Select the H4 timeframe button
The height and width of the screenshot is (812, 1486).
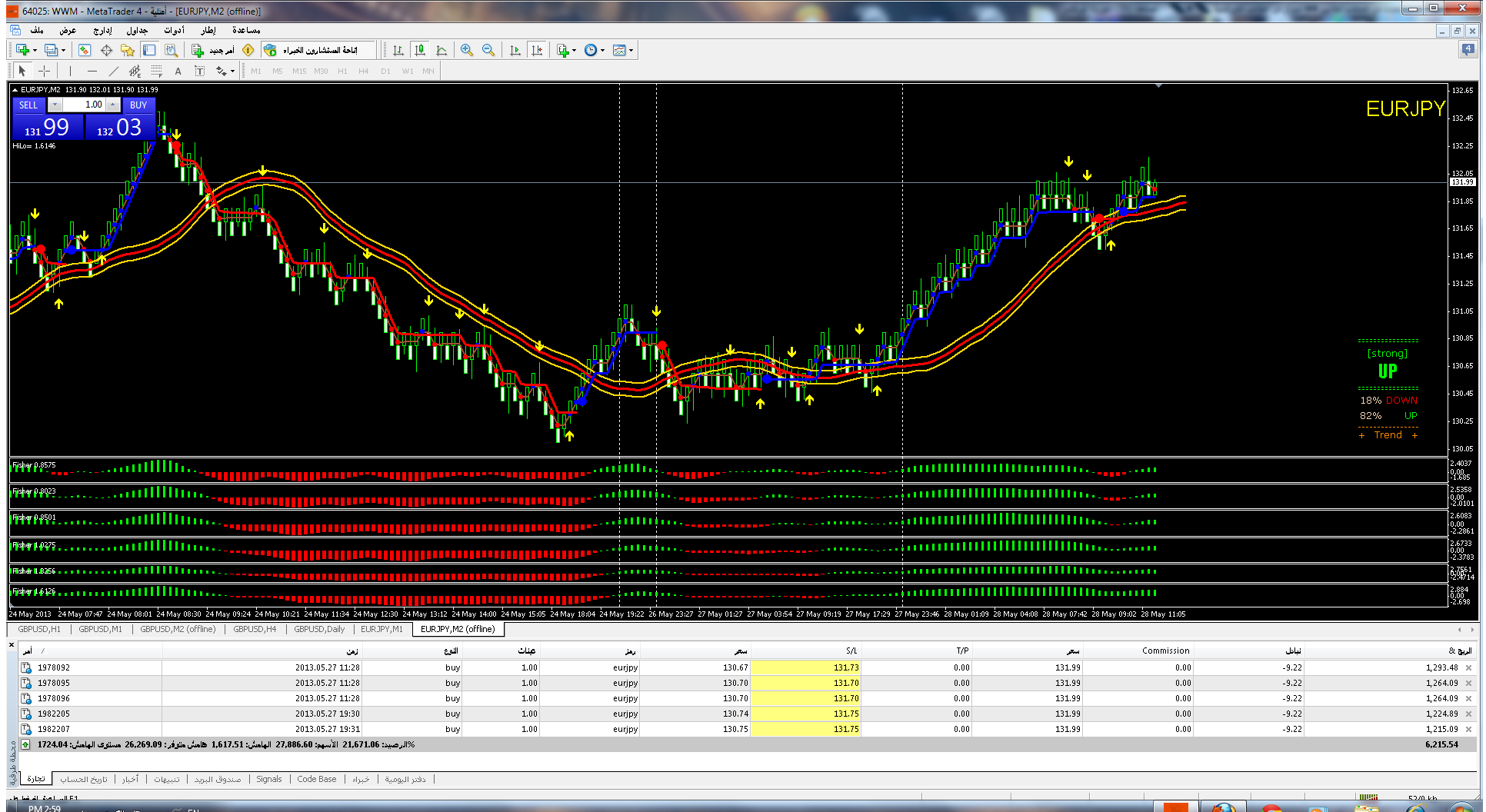364,71
